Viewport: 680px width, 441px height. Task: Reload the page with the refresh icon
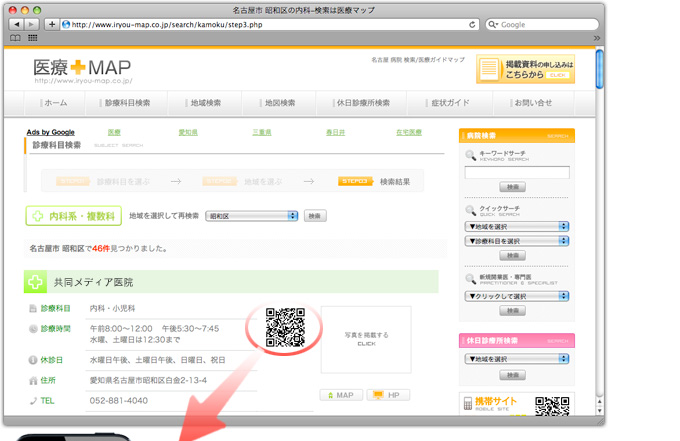coord(472,25)
